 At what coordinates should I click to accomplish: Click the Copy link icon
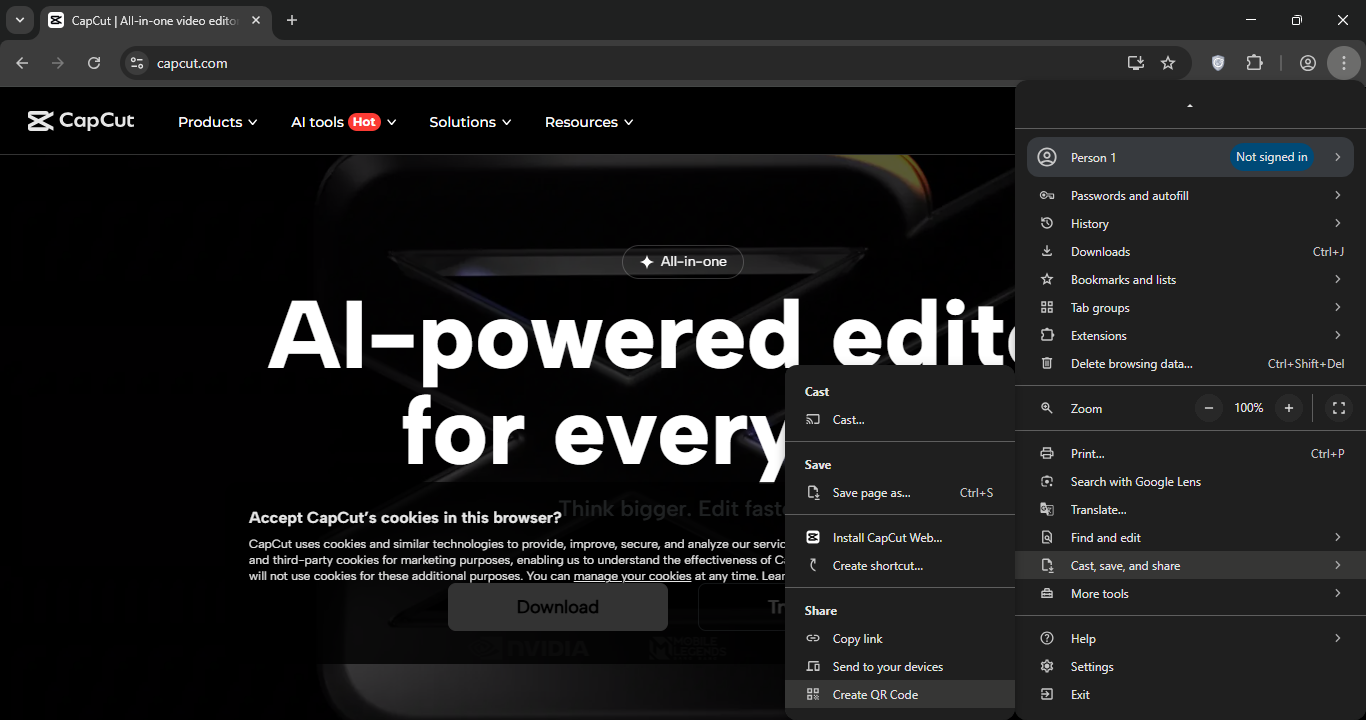[x=813, y=638]
